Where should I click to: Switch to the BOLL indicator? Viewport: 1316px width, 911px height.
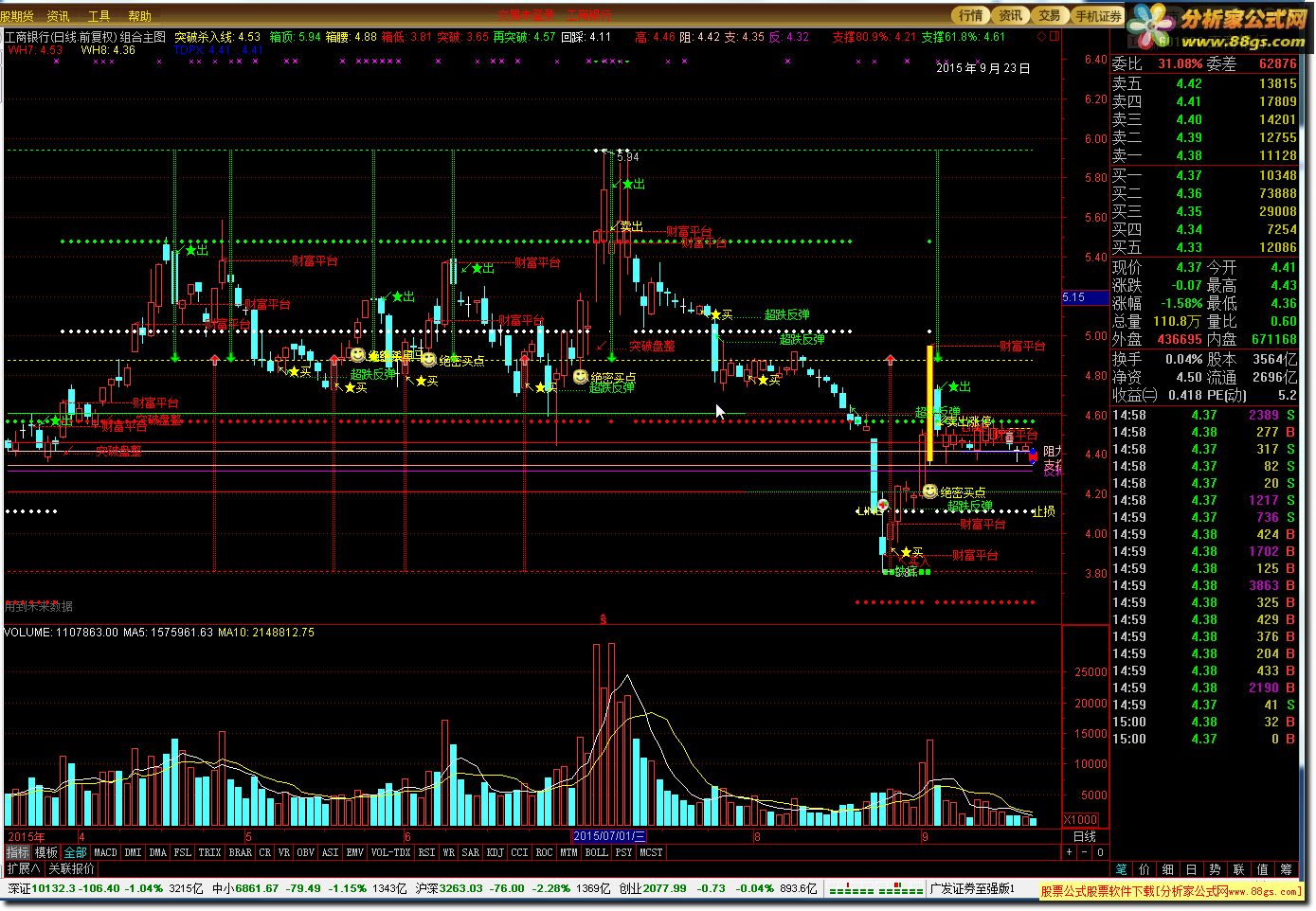[596, 852]
